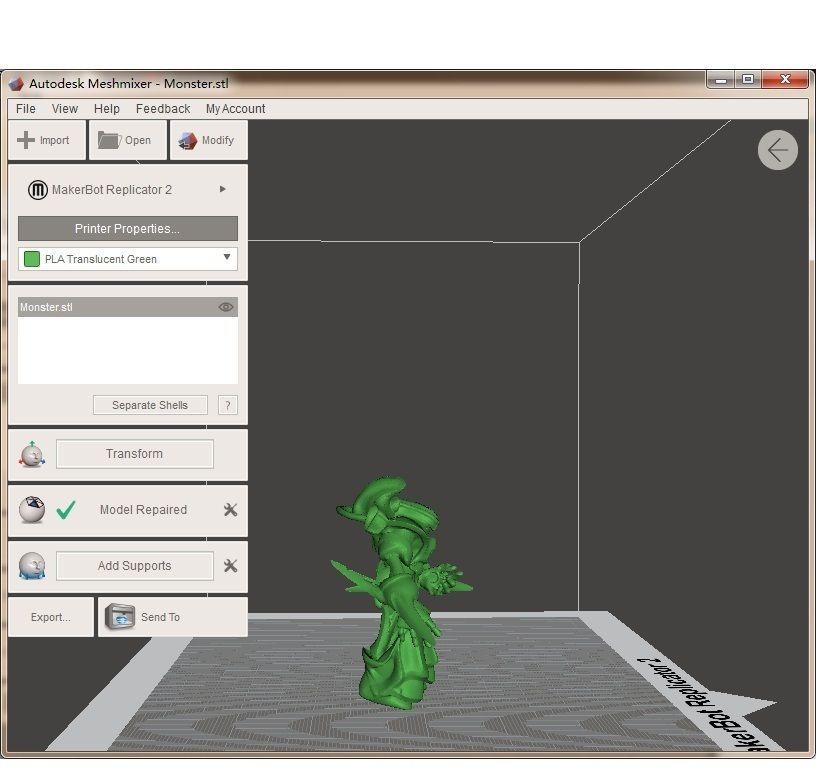Click the back arrow circle button

pos(777,150)
